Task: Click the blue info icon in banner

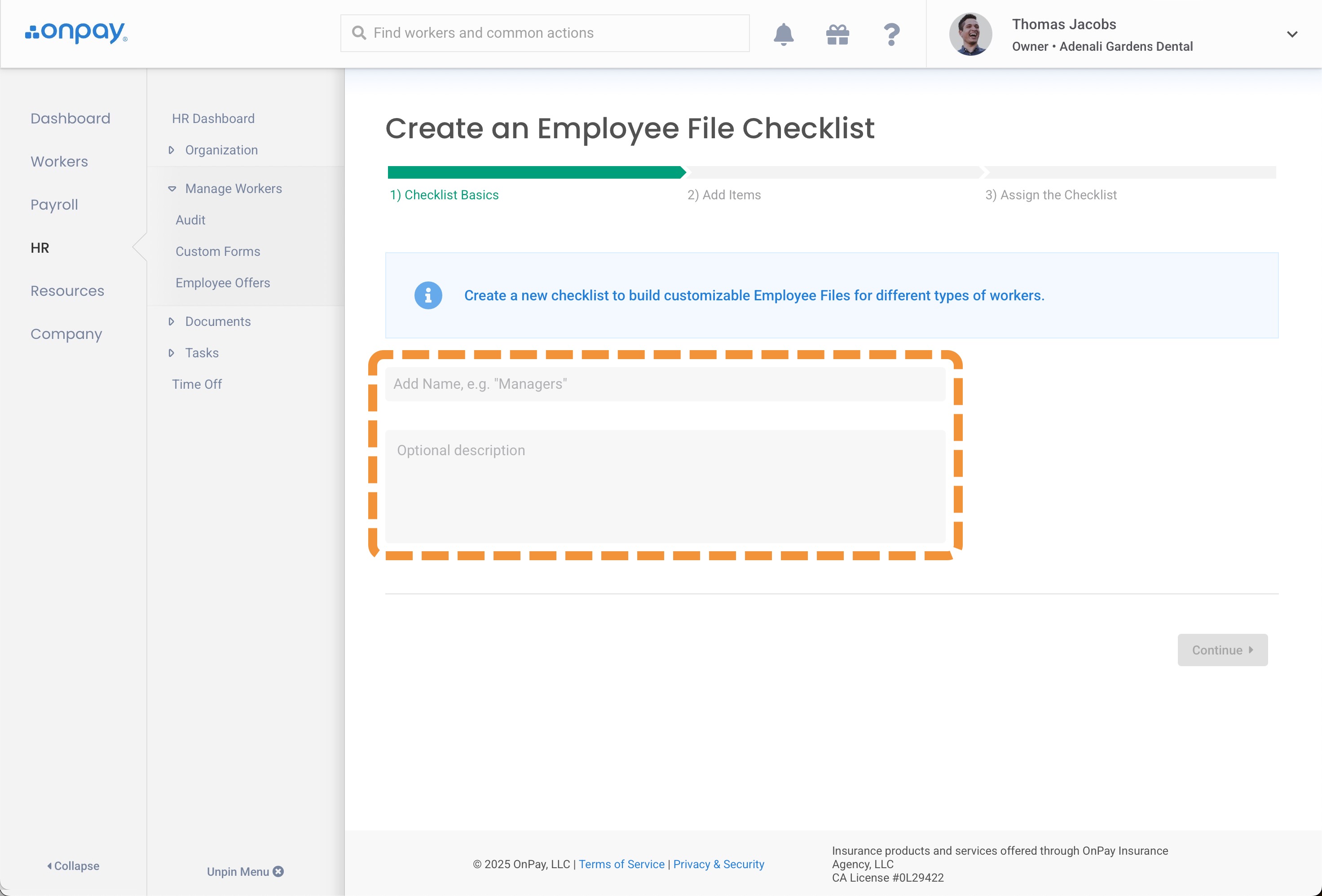Action: tap(428, 296)
